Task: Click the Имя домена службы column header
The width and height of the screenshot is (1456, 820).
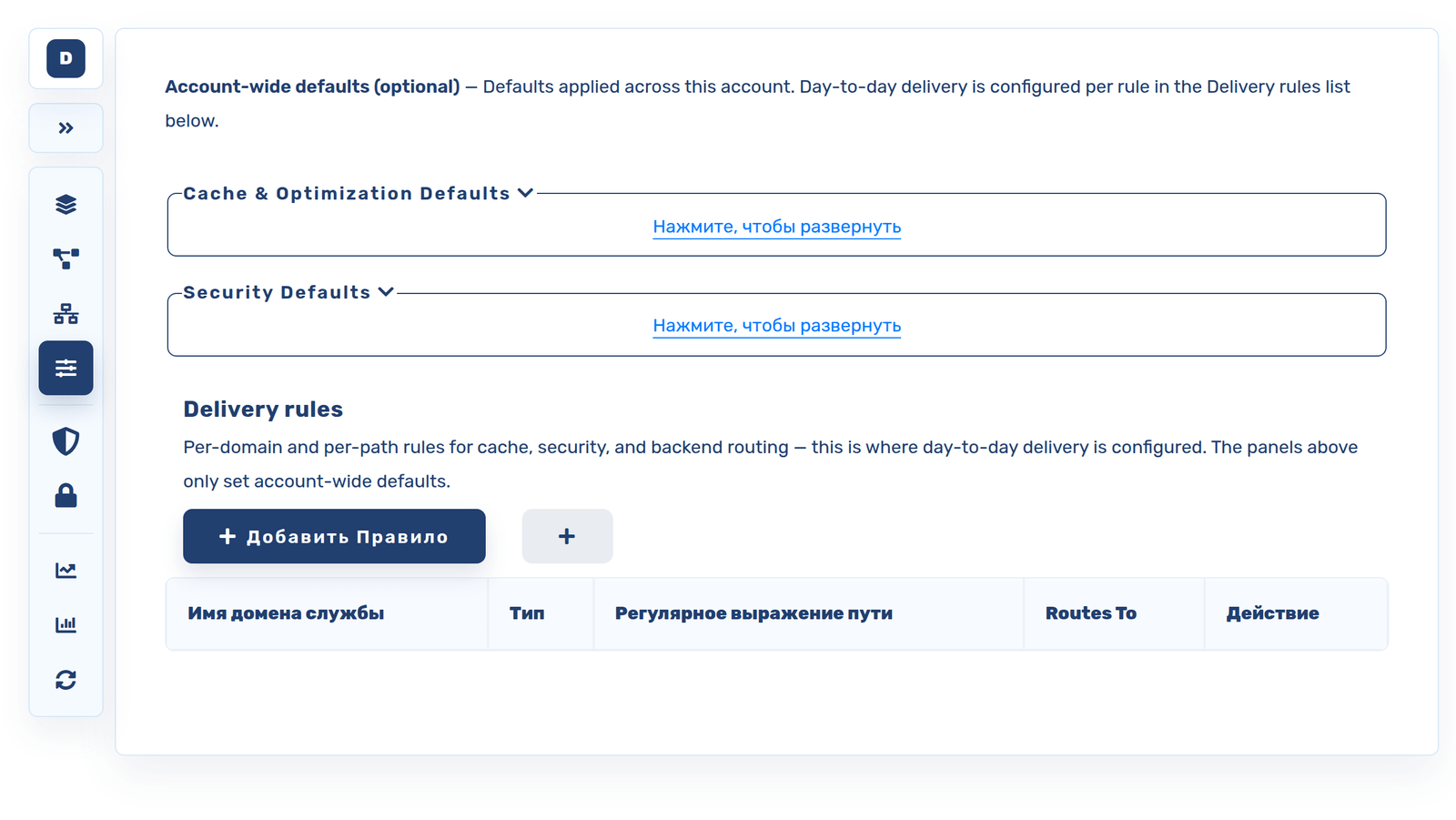Action: pos(286,613)
